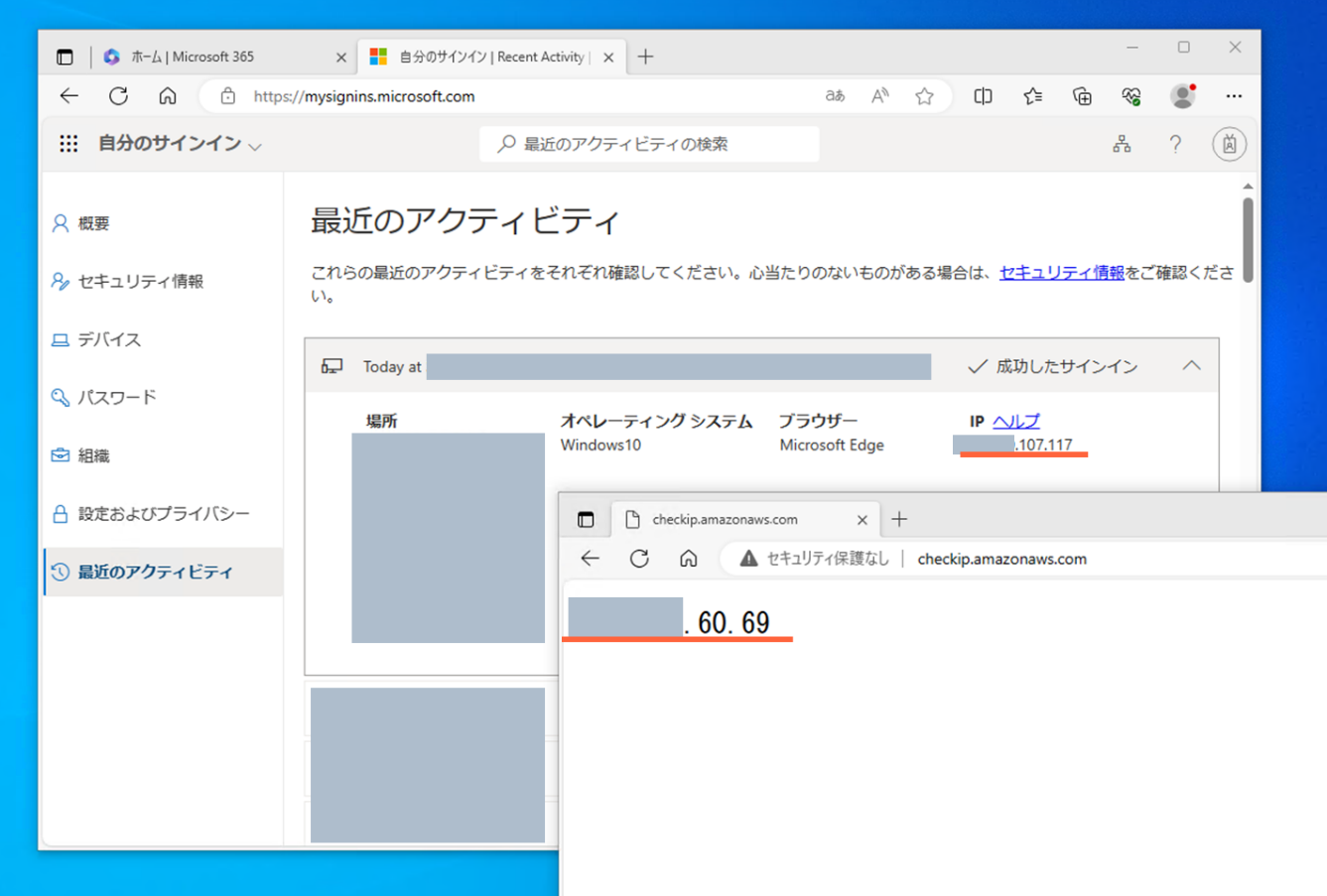1327x896 pixels.
Task: Open the Edge split screen icon
Action: [x=983, y=96]
